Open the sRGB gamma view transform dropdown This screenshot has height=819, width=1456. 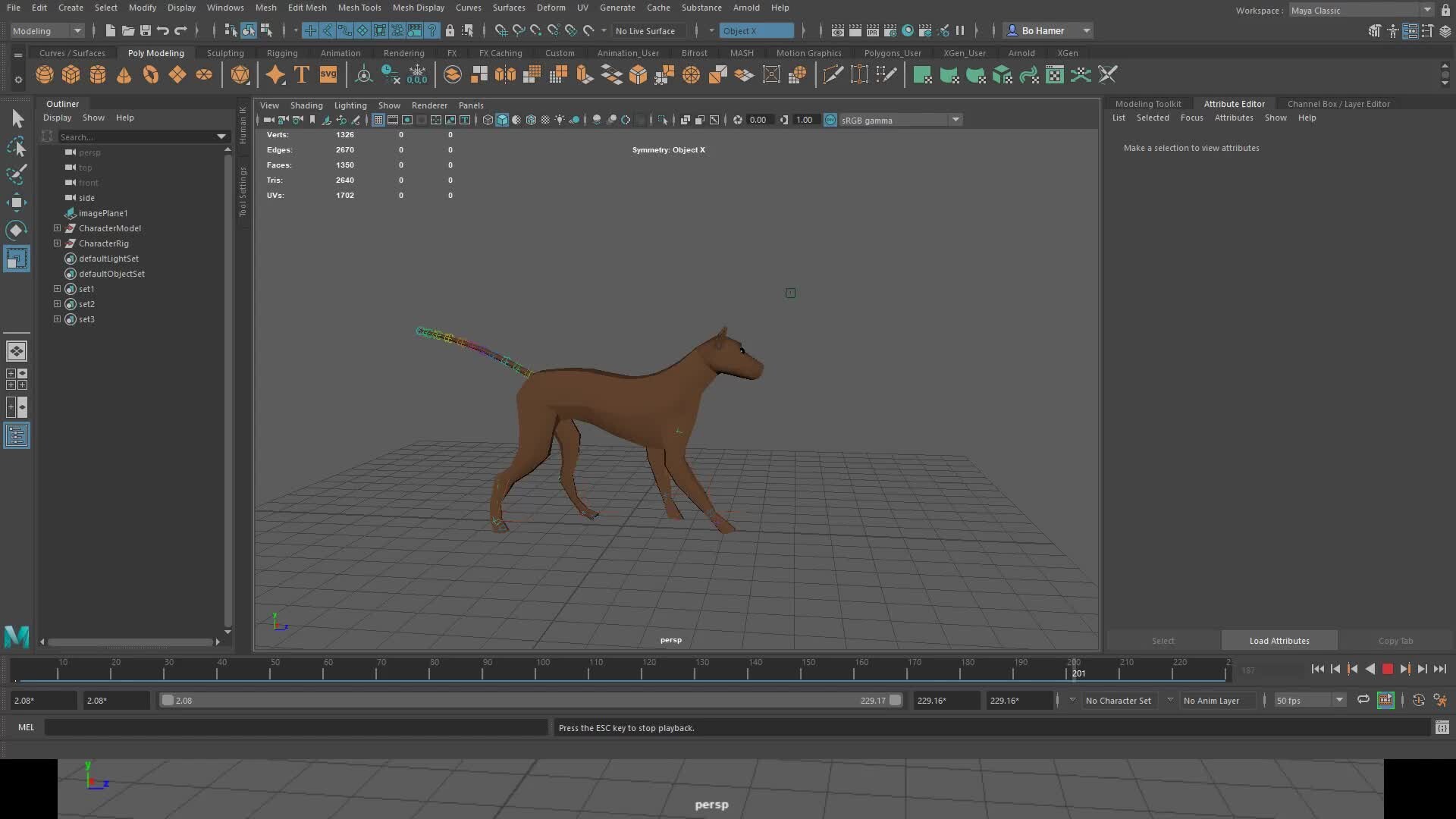955,119
